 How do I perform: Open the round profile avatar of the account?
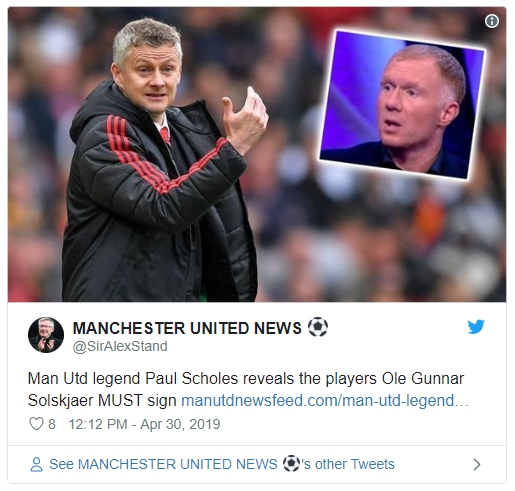click(x=46, y=335)
